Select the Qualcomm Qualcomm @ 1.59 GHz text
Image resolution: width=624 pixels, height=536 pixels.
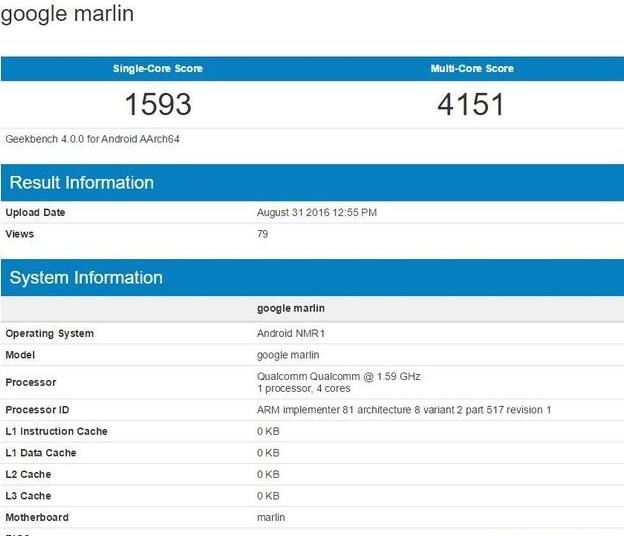[338, 376]
